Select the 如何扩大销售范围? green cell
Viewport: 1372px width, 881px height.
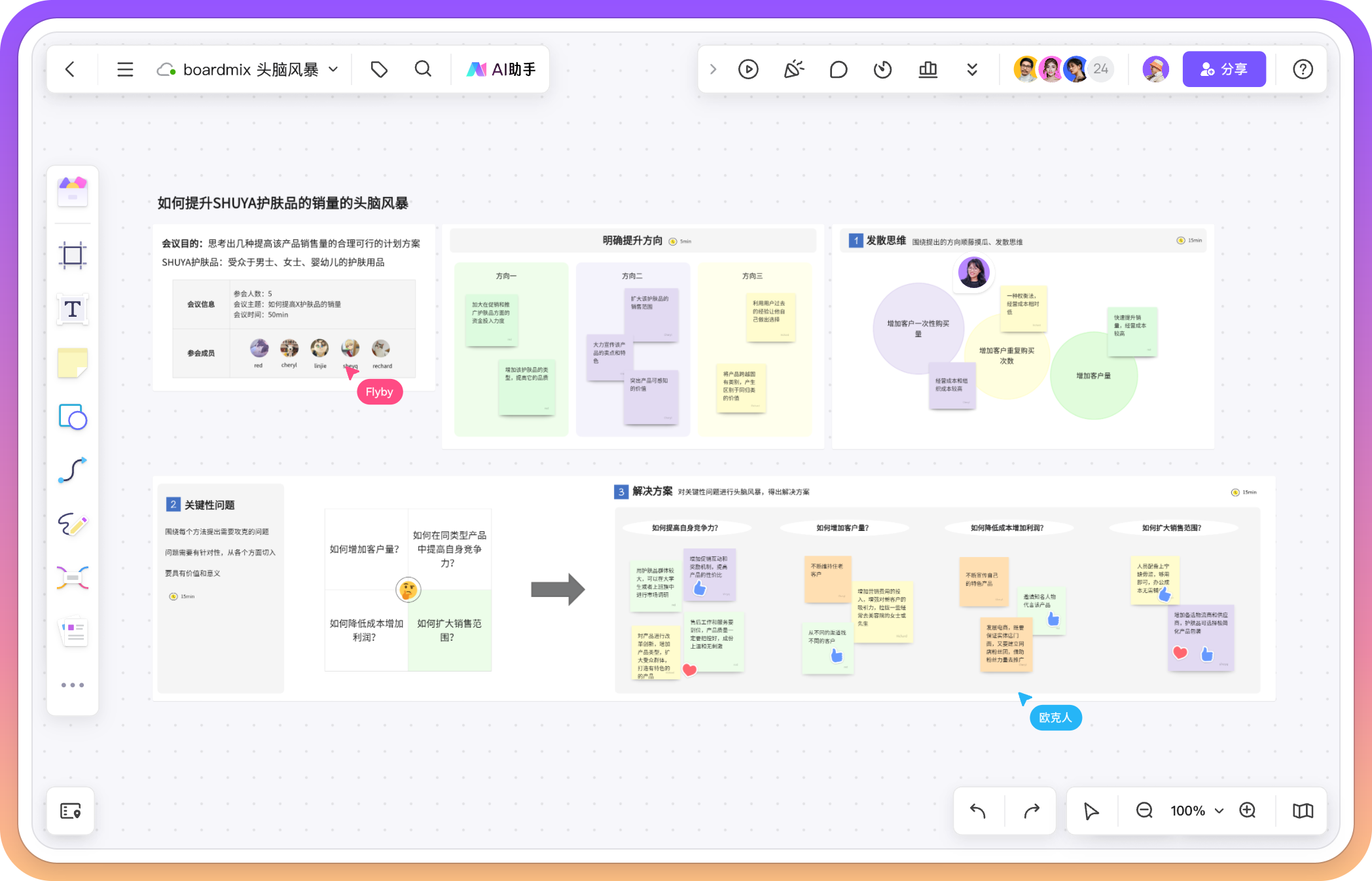450,630
